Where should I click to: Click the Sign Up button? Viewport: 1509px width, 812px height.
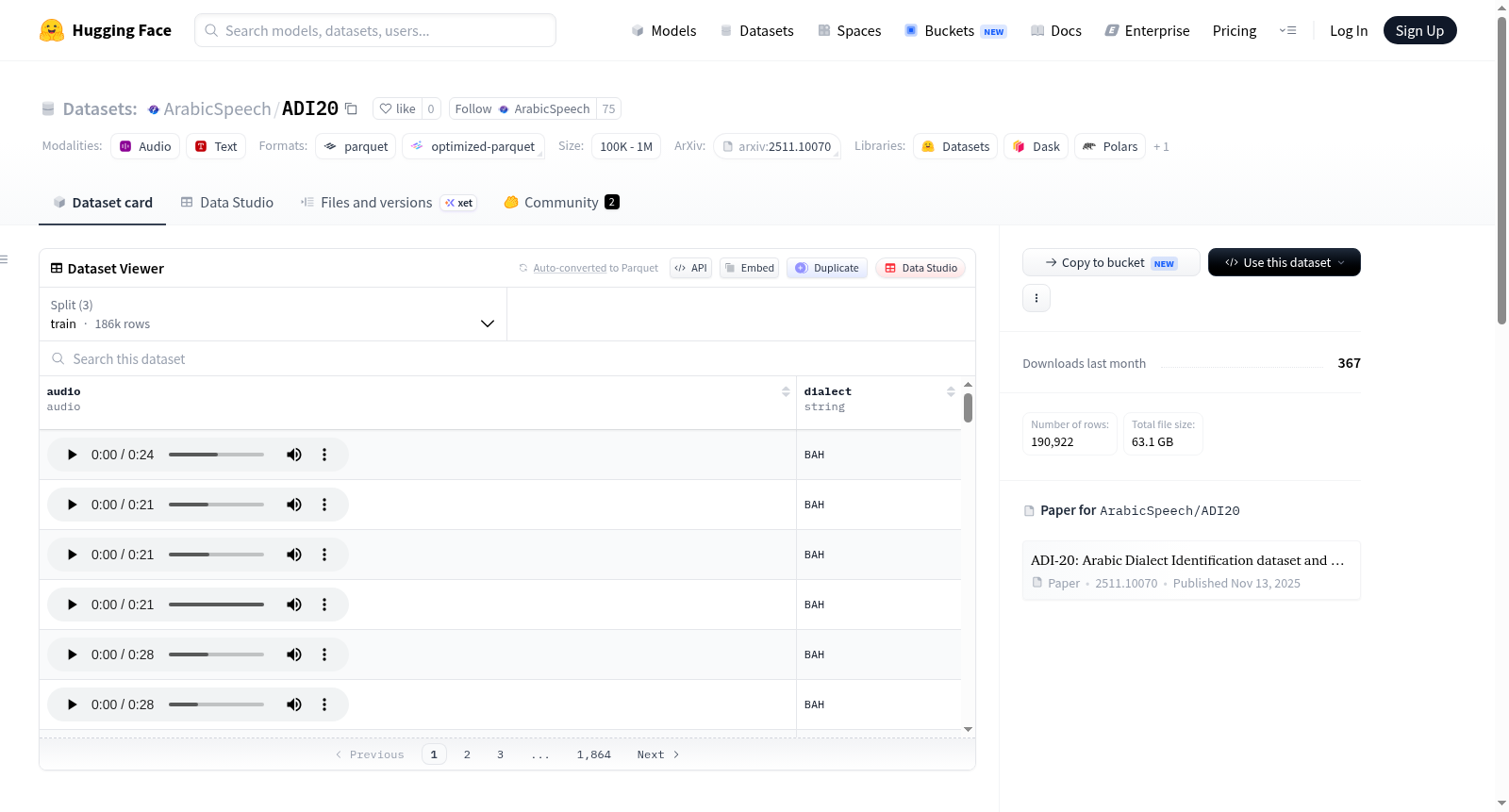coord(1420,30)
